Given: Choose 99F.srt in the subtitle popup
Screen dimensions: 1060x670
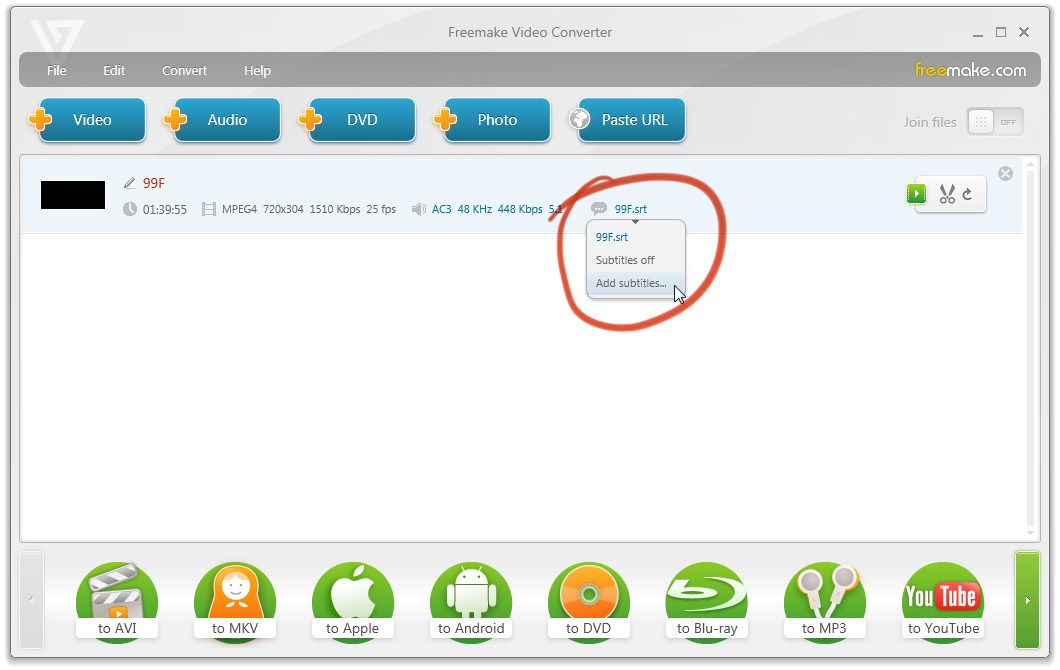Looking at the screenshot, I should 612,237.
